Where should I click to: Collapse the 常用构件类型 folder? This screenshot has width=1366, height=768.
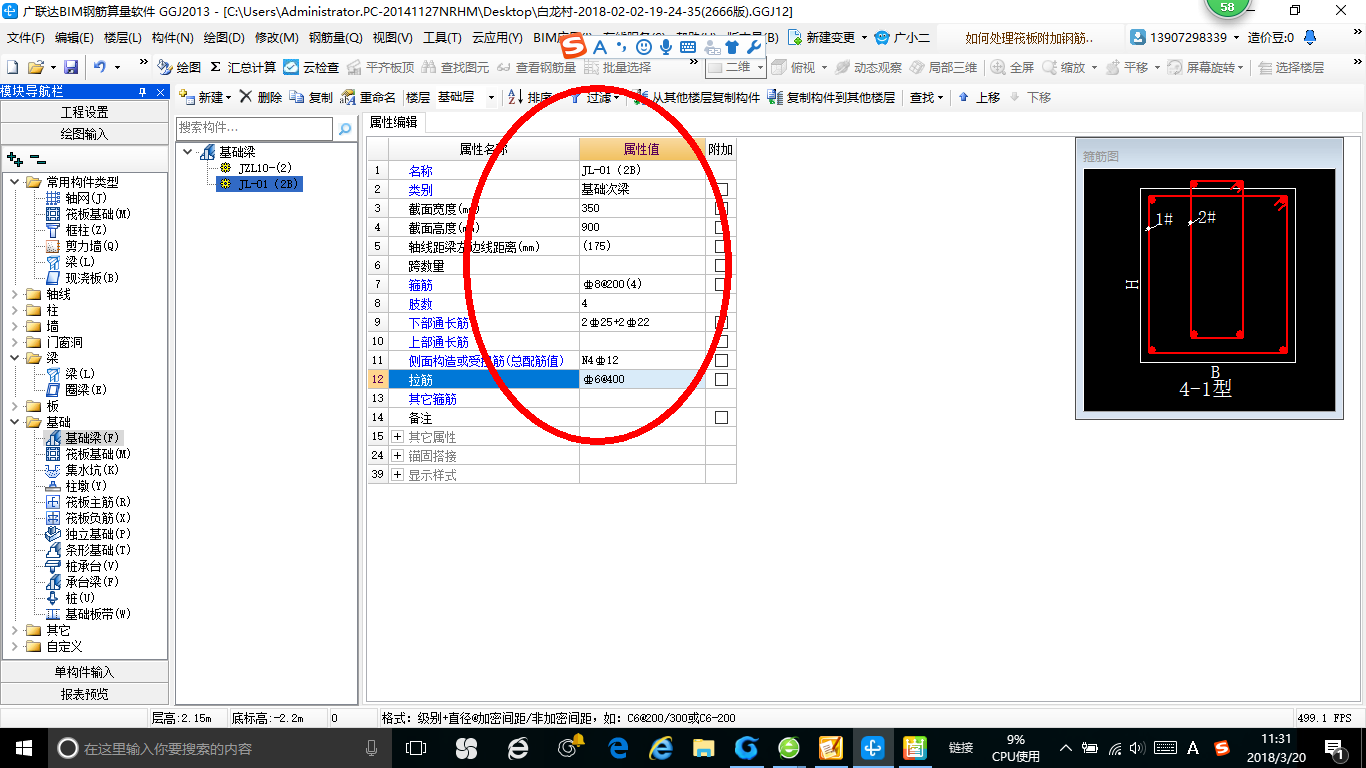(15, 182)
